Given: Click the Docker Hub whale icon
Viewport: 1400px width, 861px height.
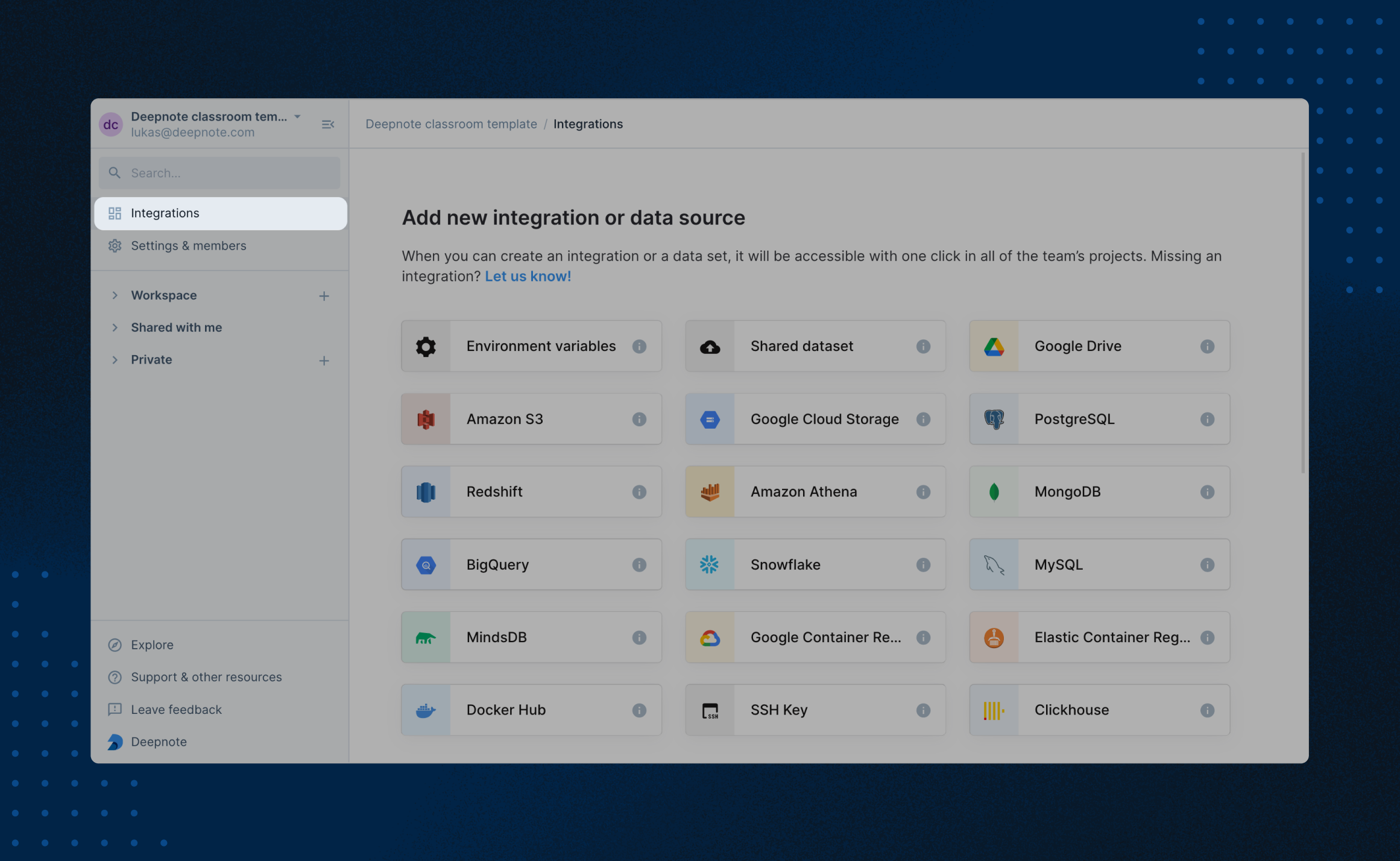Looking at the screenshot, I should (426, 710).
